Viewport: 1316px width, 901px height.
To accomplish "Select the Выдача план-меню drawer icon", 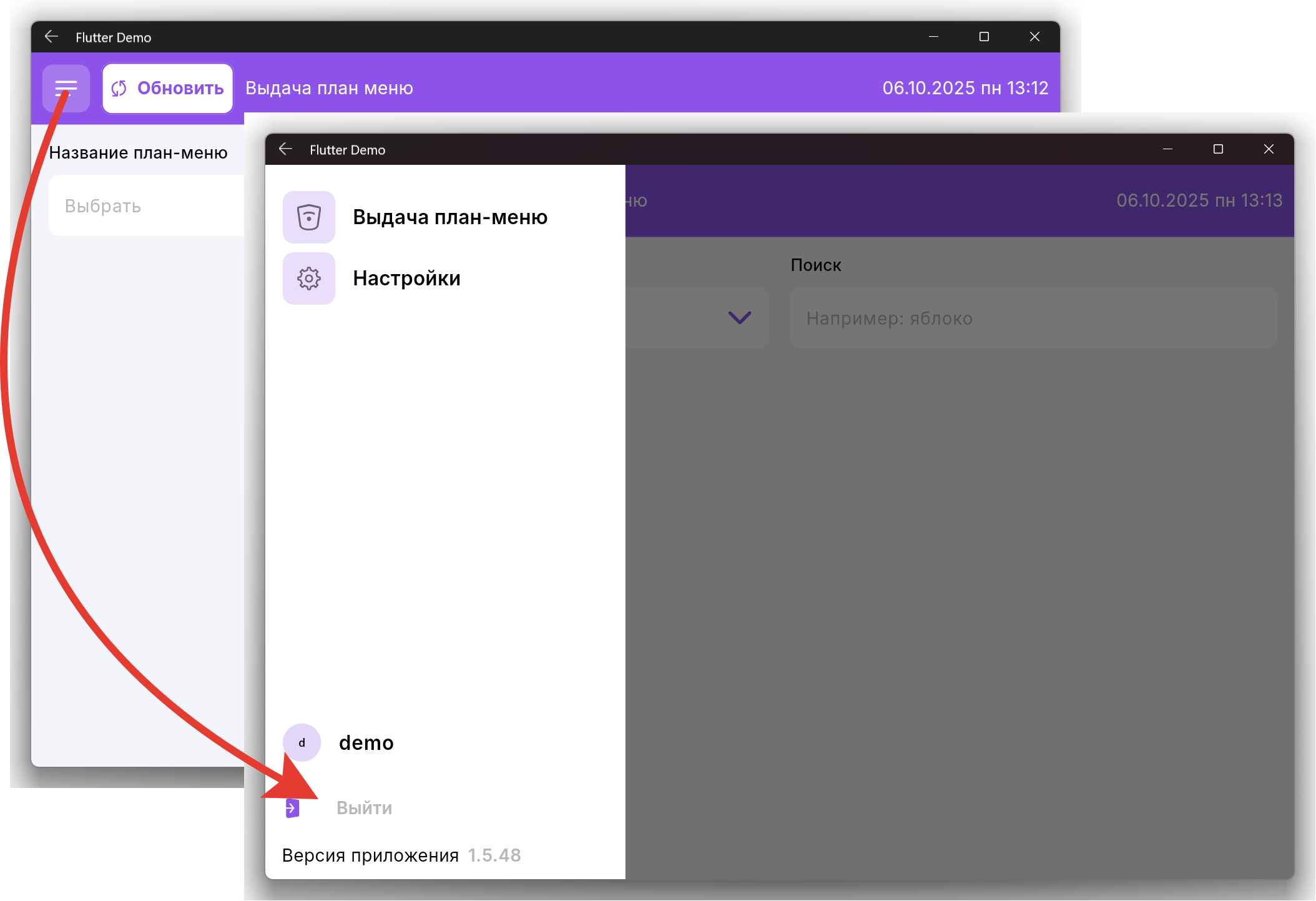I will click(x=308, y=217).
